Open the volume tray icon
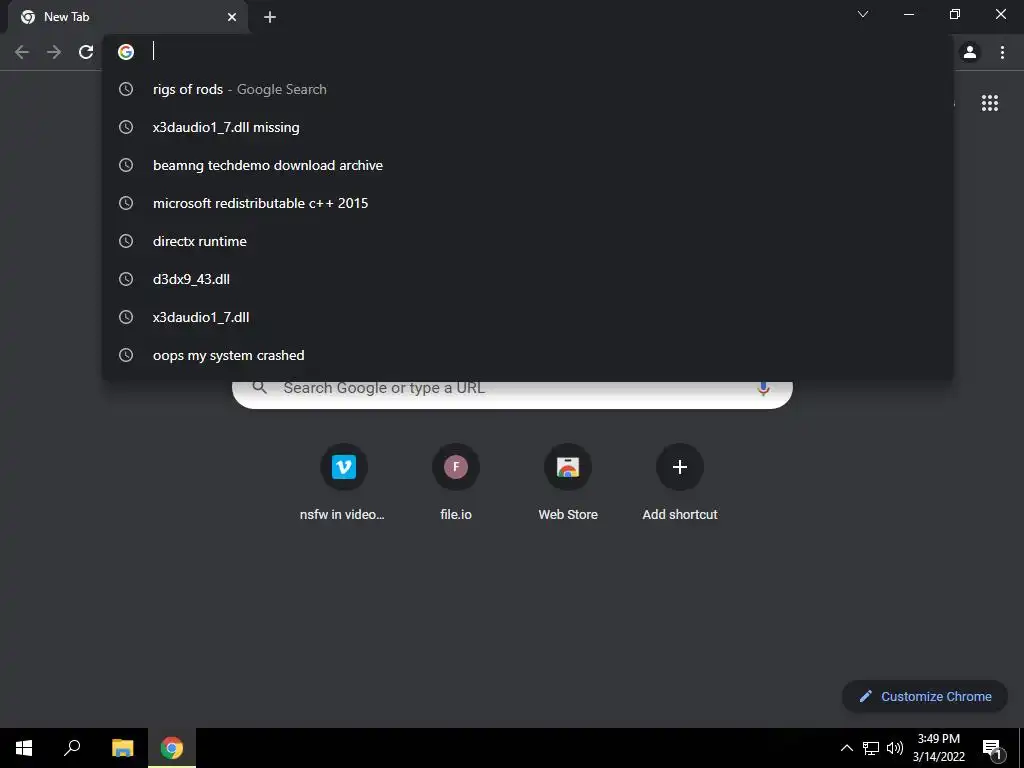This screenshot has width=1024, height=768. tap(895, 748)
